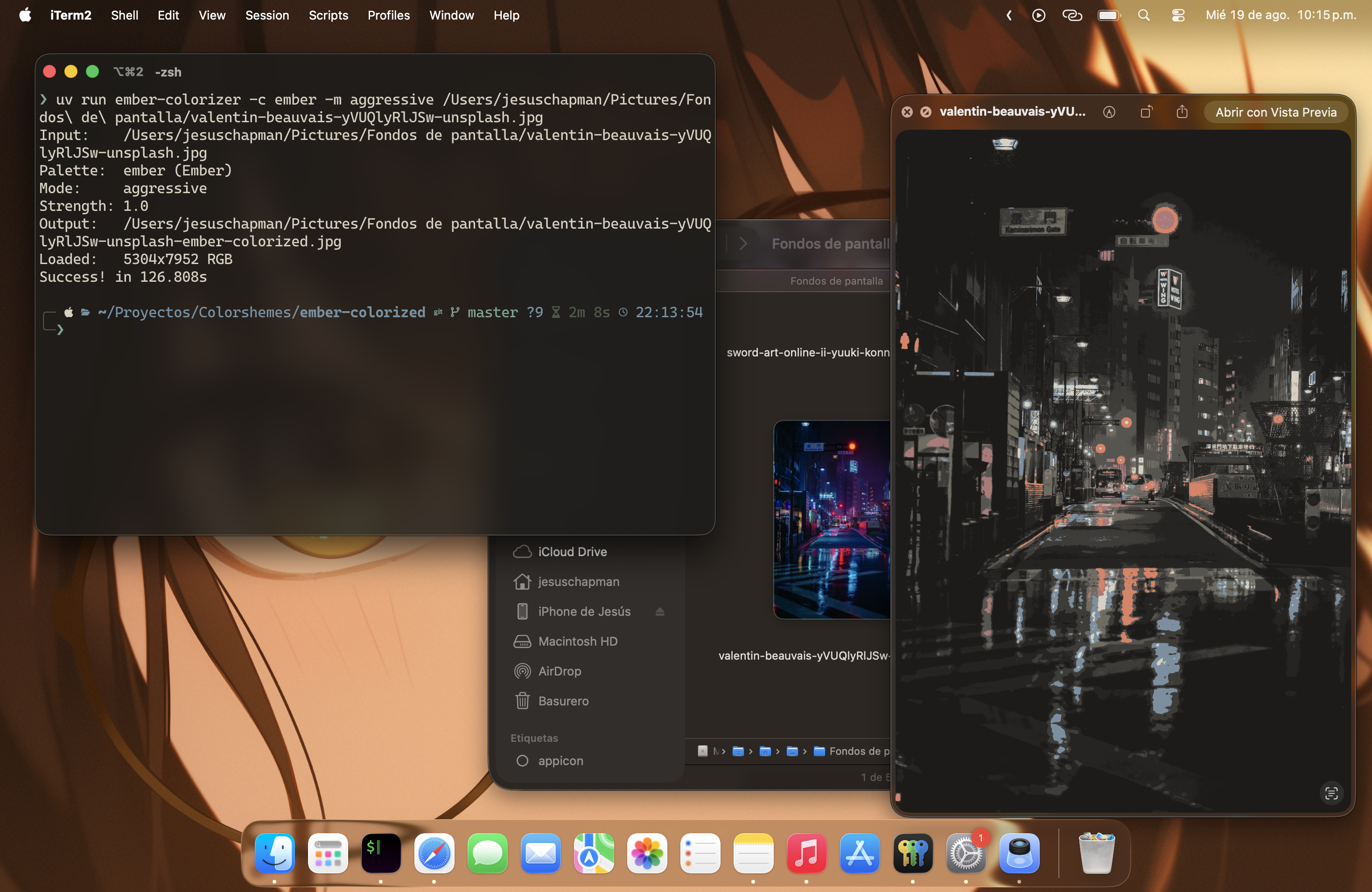Click the Now Playing menu bar icon
Image resolution: width=1372 pixels, height=892 pixels.
1039,15
